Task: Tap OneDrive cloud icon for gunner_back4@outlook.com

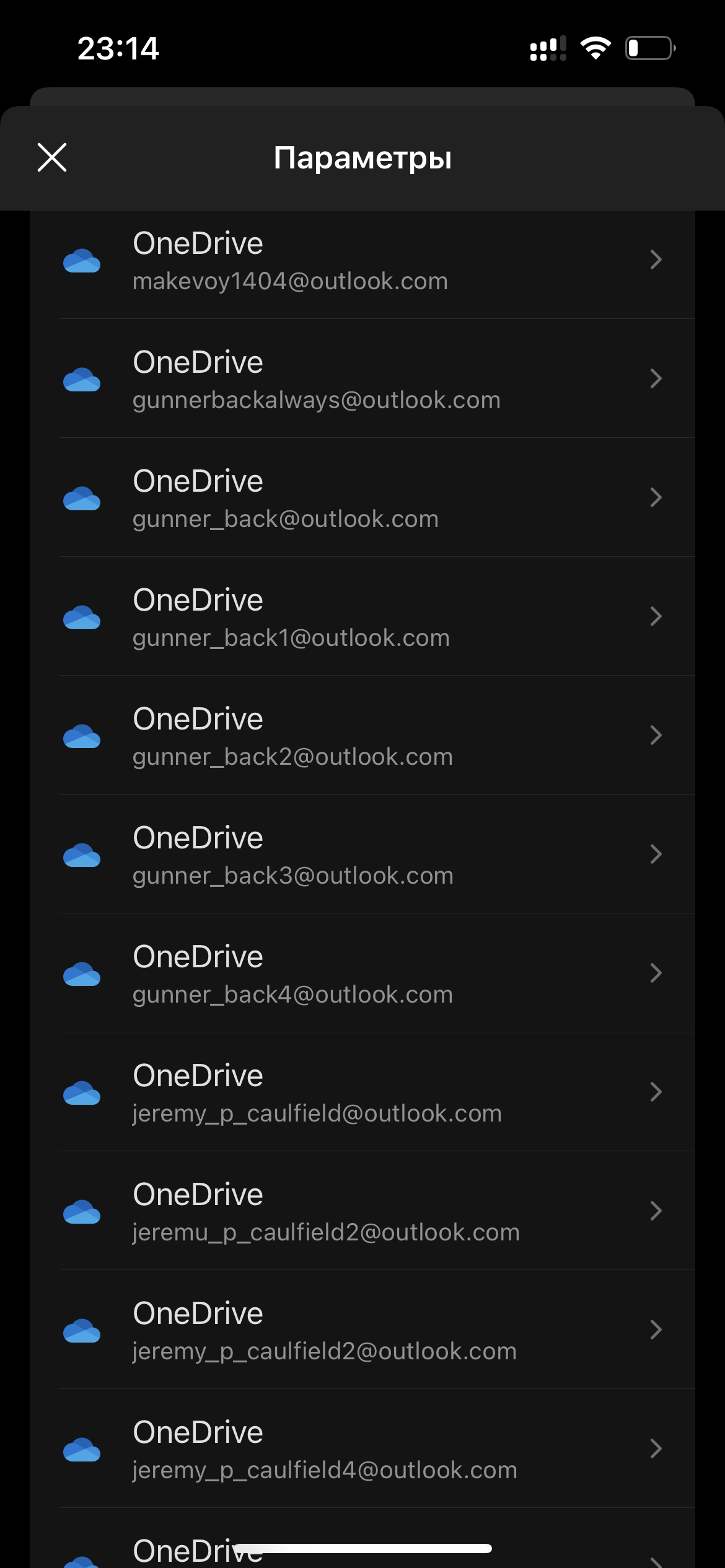Action: [82, 974]
